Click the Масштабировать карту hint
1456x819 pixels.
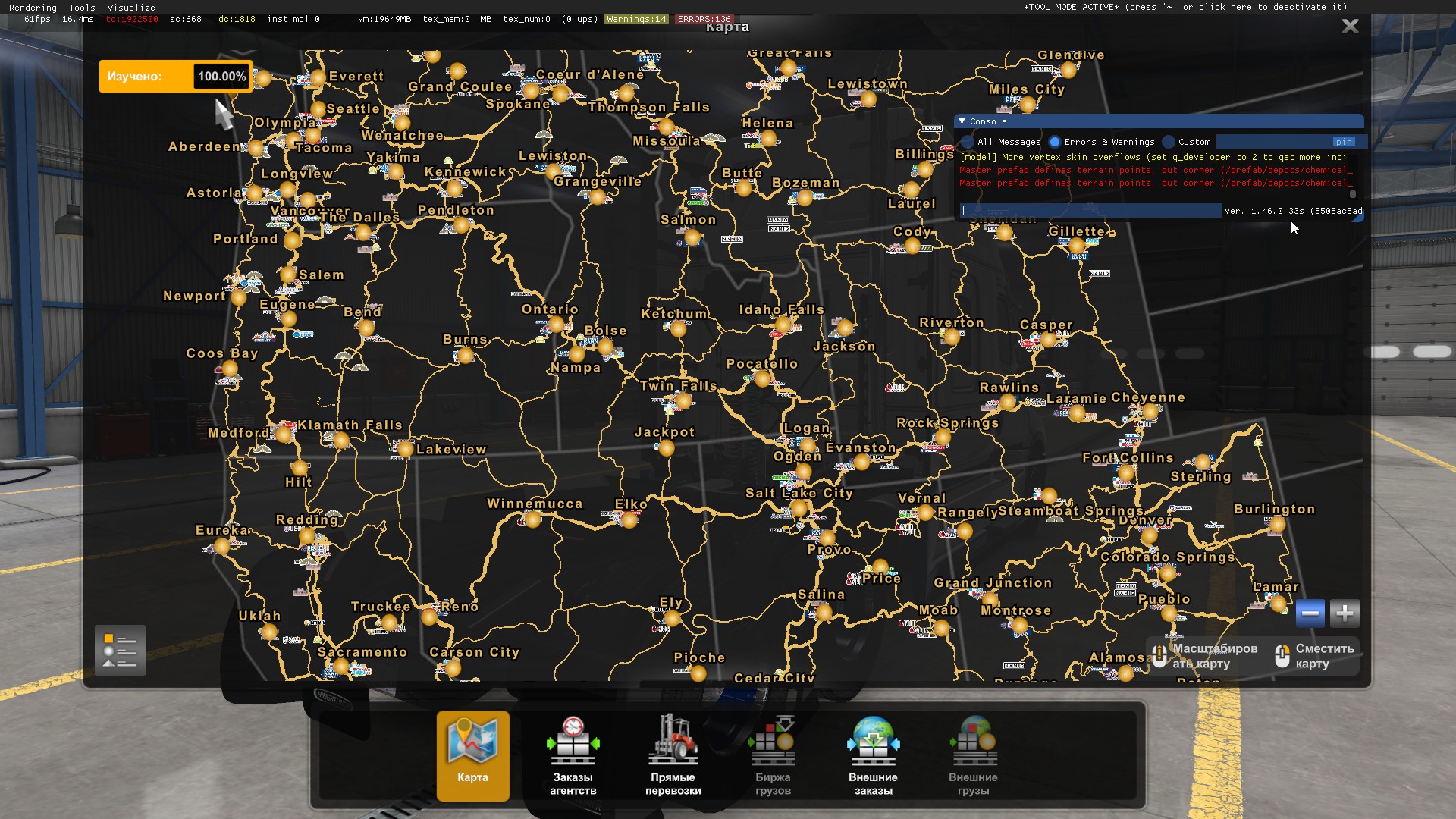tap(1205, 656)
